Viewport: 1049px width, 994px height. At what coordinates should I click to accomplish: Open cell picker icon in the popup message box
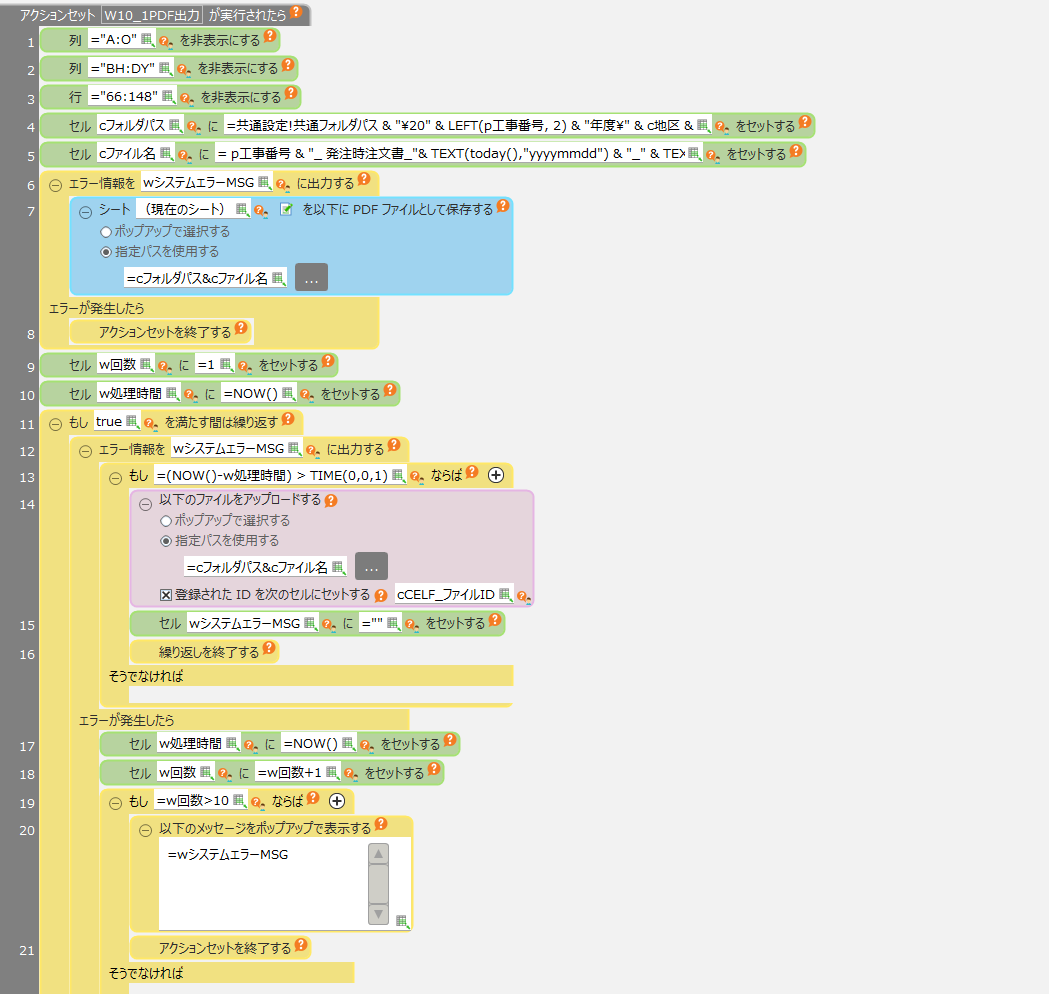coord(401,921)
